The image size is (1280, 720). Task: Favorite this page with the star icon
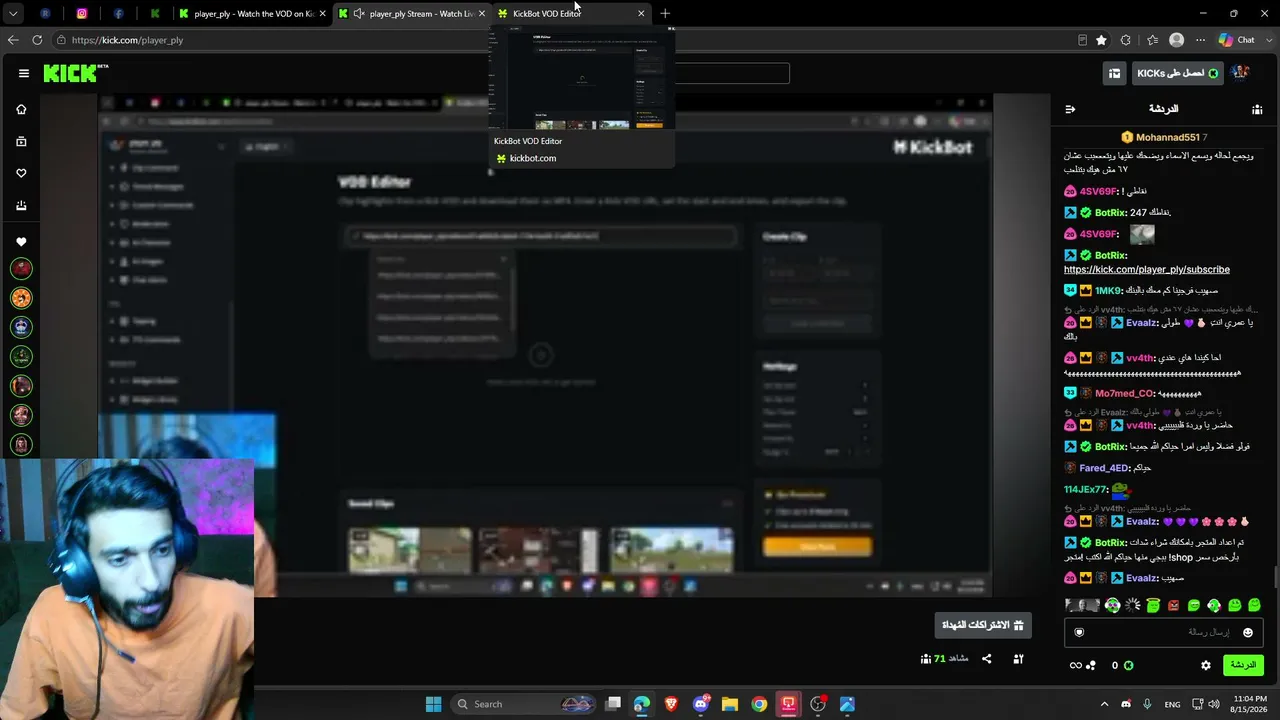pyautogui.click(x=1101, y=40)
